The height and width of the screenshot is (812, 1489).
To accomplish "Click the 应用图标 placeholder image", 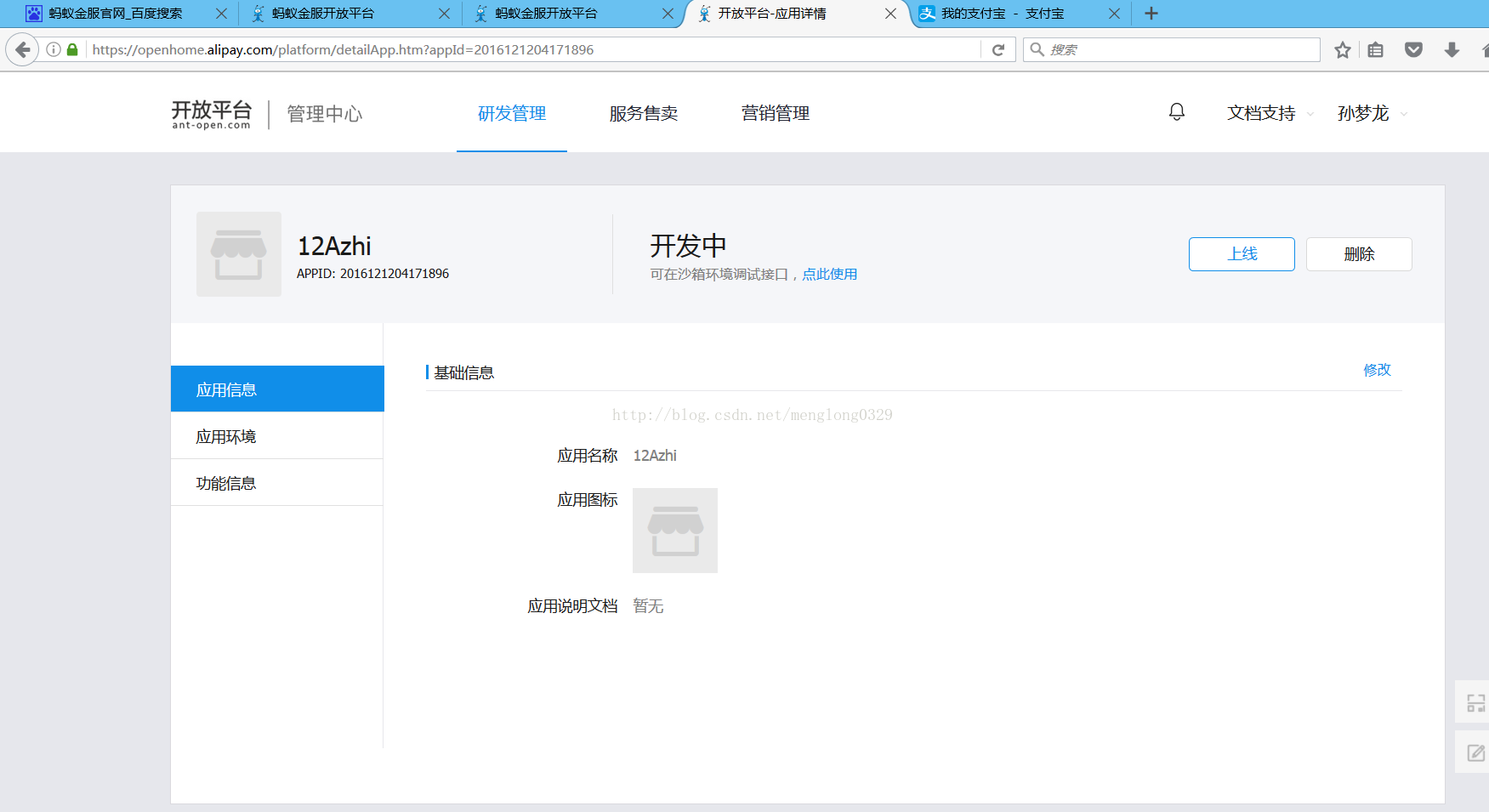I will (x=675, y=531).
